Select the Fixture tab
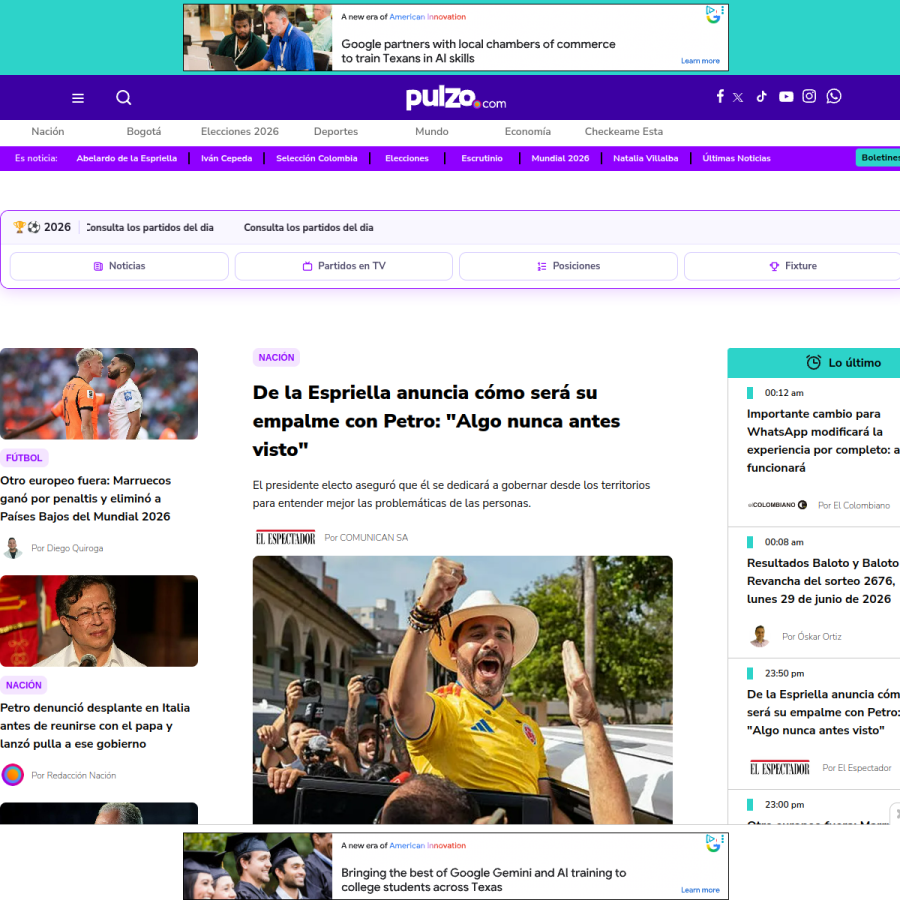Viewport: 900px width, 900px height. (x=793, y=266)
